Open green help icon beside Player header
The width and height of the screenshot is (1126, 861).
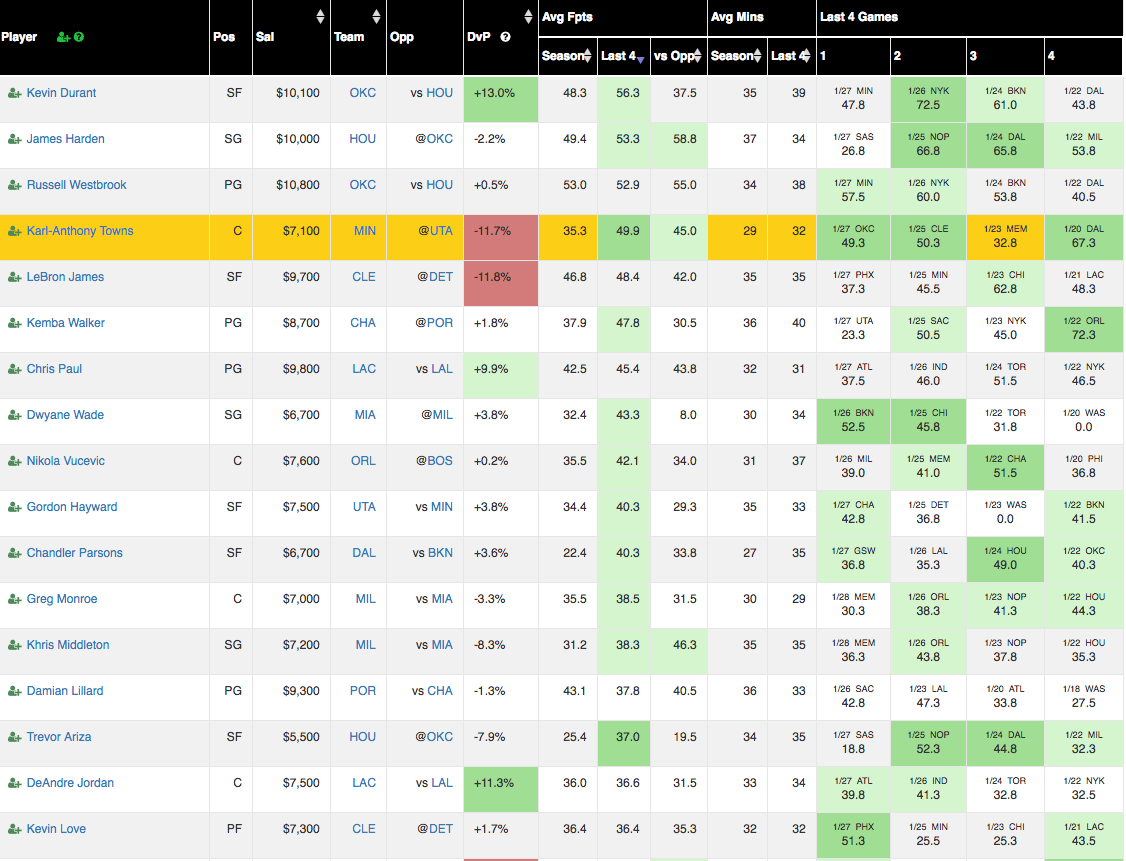[79, 37]
